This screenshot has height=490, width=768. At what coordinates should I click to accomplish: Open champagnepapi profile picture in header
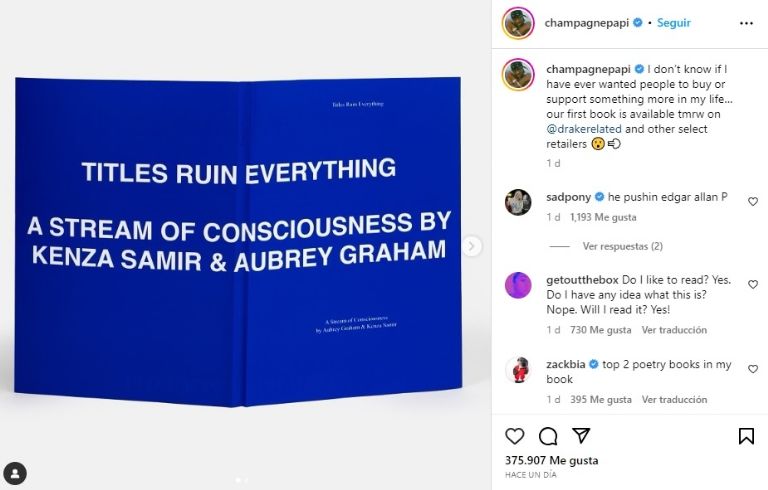[518, 23]
